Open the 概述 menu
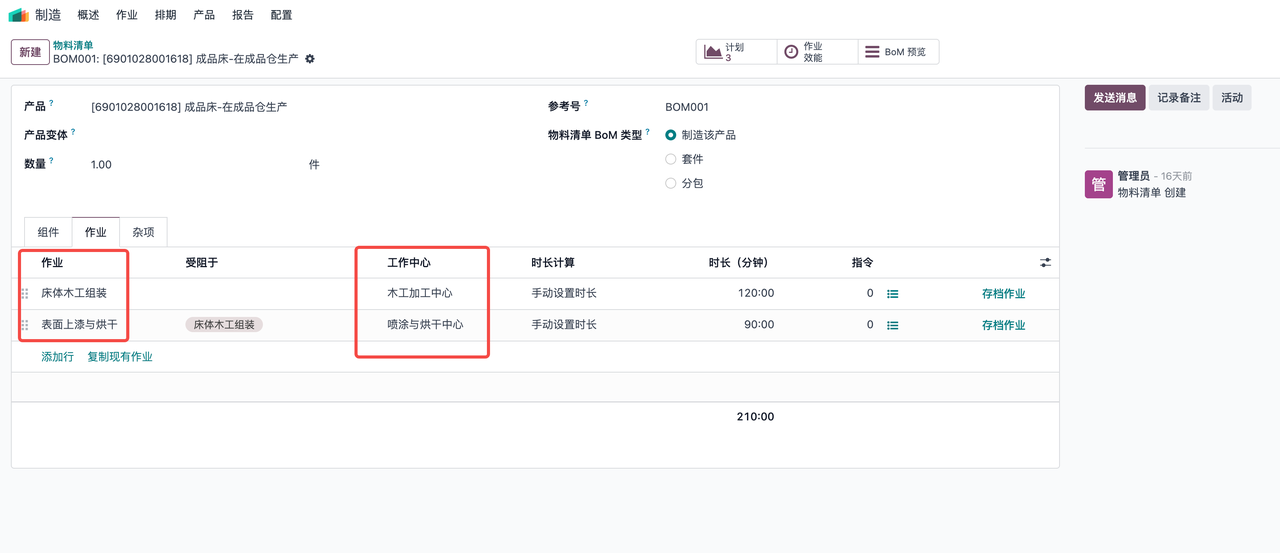This screenshot has height=553, width=1280. tap(88, 15)
